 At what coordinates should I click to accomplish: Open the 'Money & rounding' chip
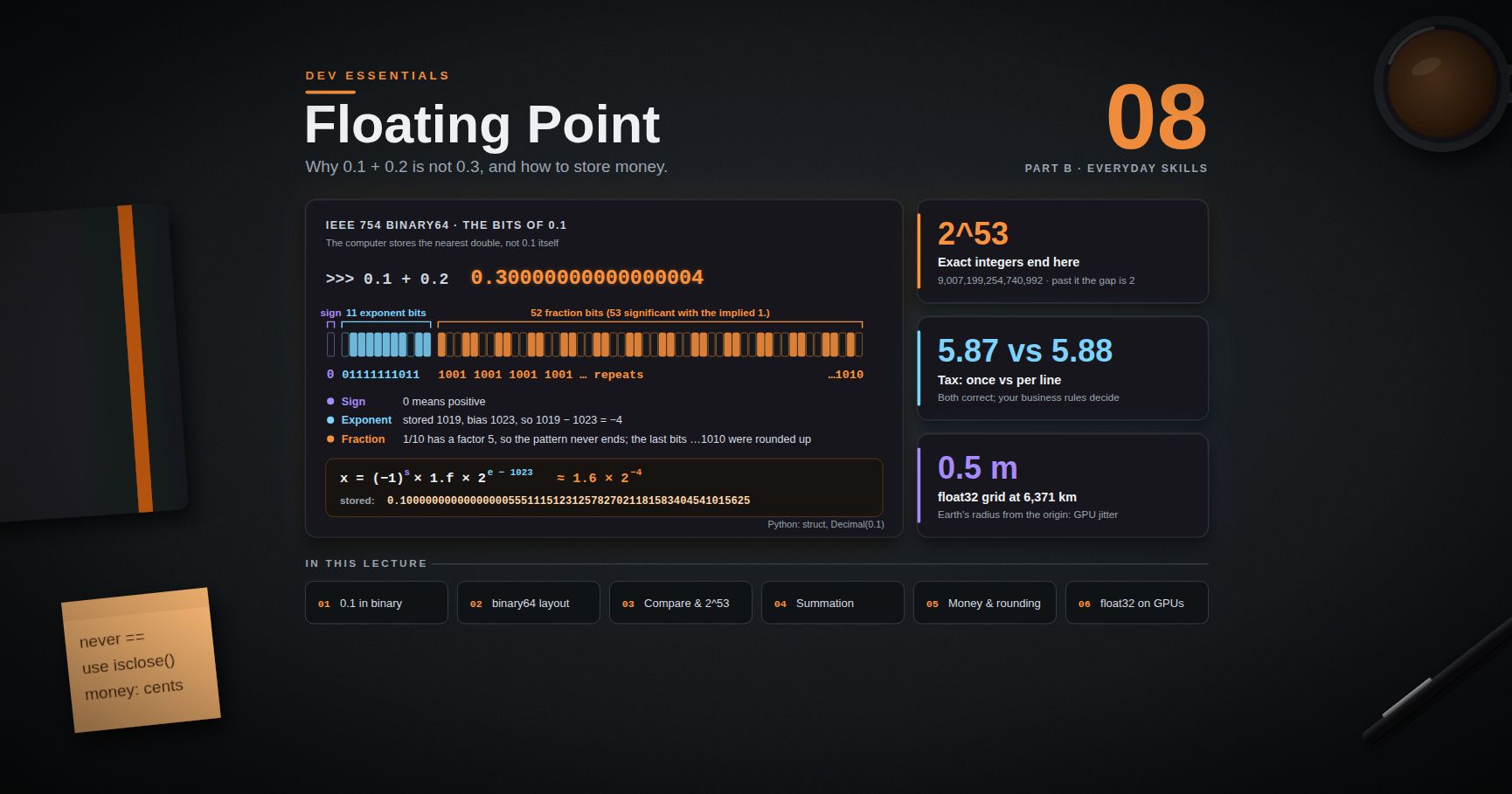985,603
